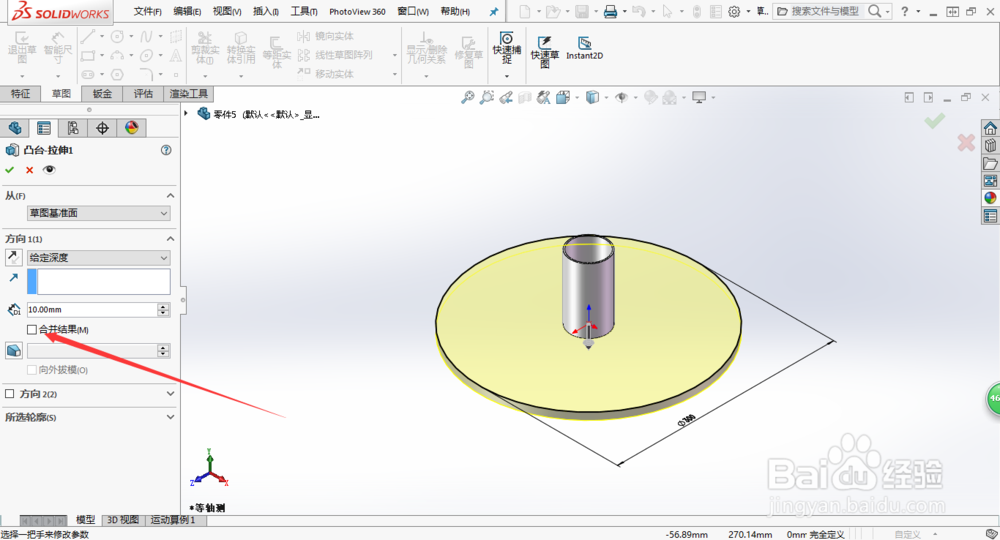This screenshot has height=540, width=1000.
Task: Open the View Orientation cube icon
Action: [562, 98]
